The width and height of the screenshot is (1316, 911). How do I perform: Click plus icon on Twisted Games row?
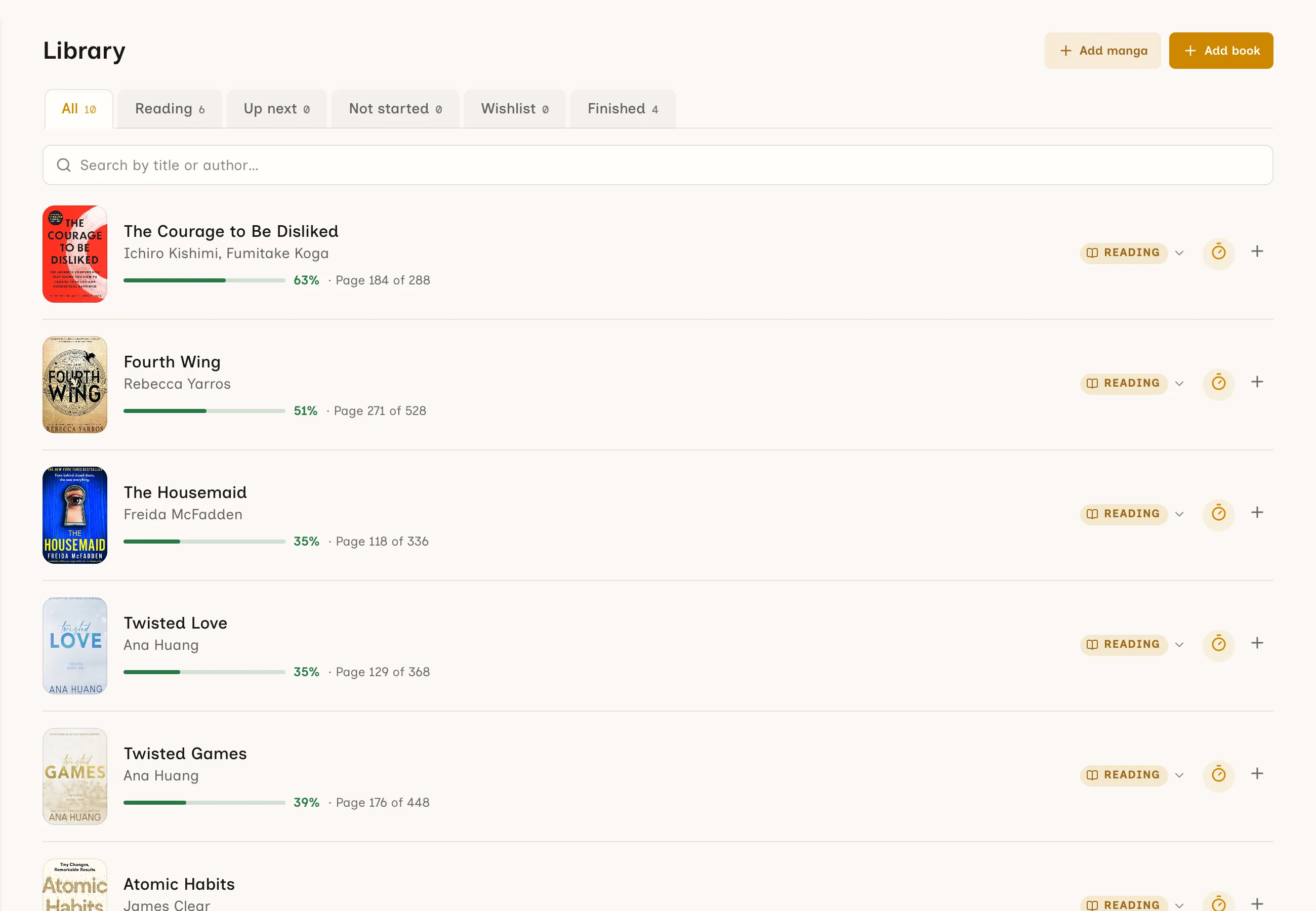point(1257,774)
